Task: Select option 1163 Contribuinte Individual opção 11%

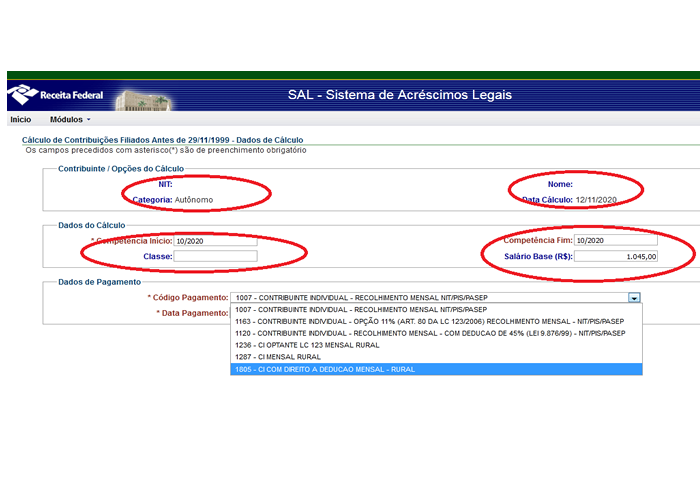Action: (x=436, y=321)
